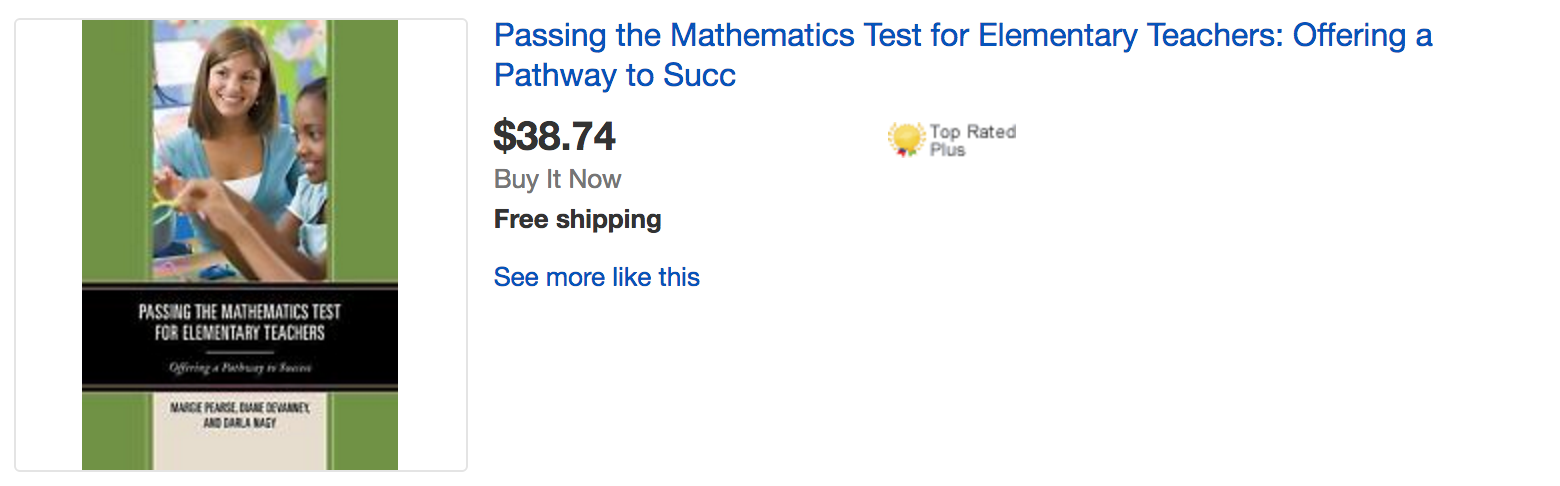Click the author names on the cover
This screenshot has height=486, width=1560.
click(x=240, y=415)
